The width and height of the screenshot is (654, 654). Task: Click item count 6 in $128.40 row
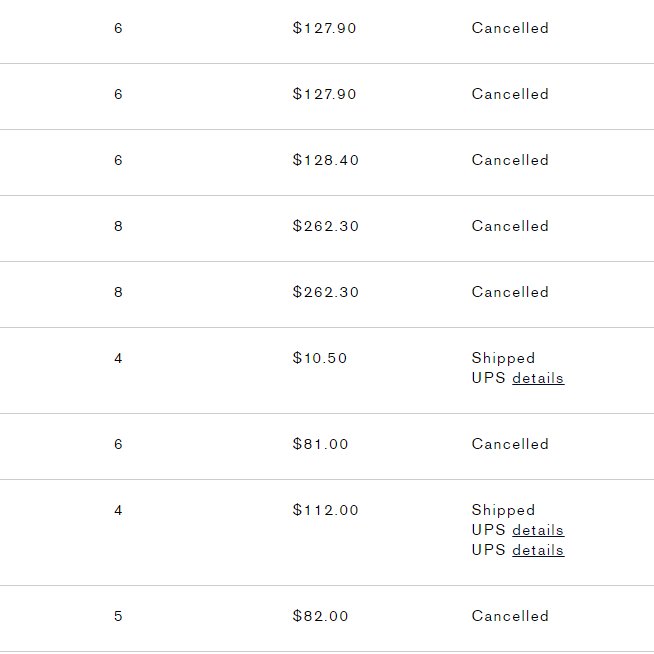118,160
